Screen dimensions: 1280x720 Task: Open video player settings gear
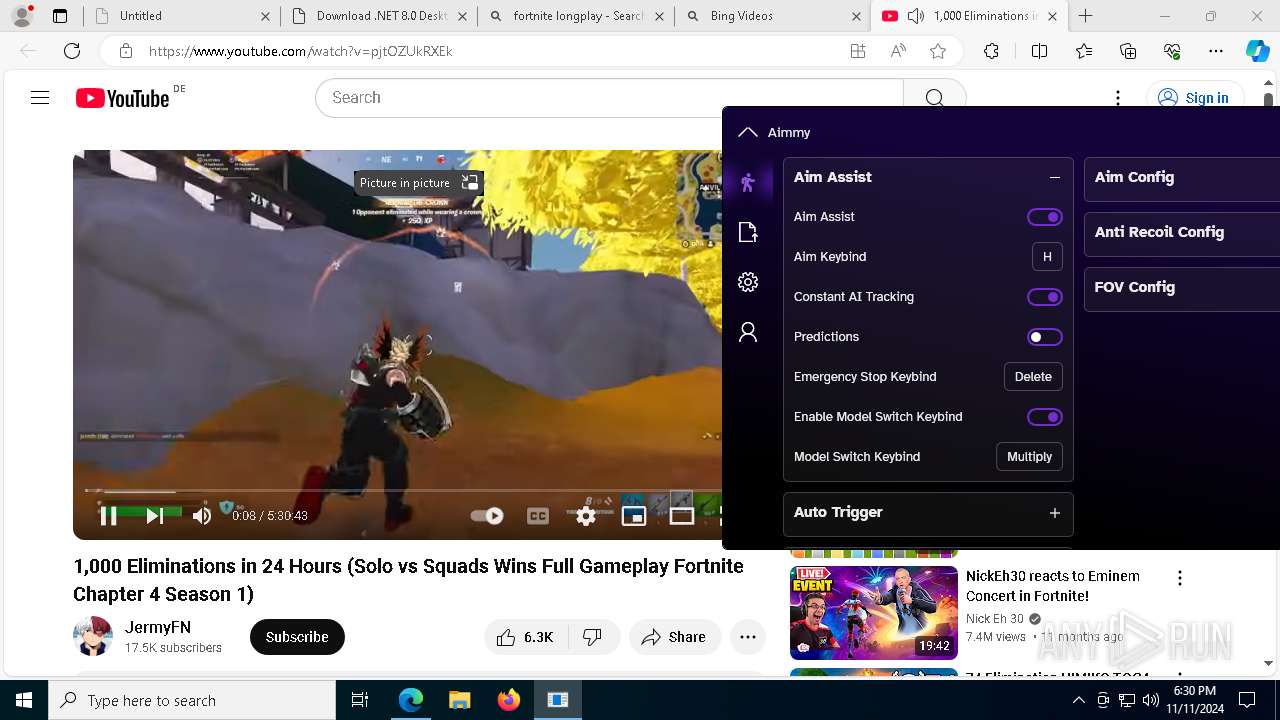point(586,516)
